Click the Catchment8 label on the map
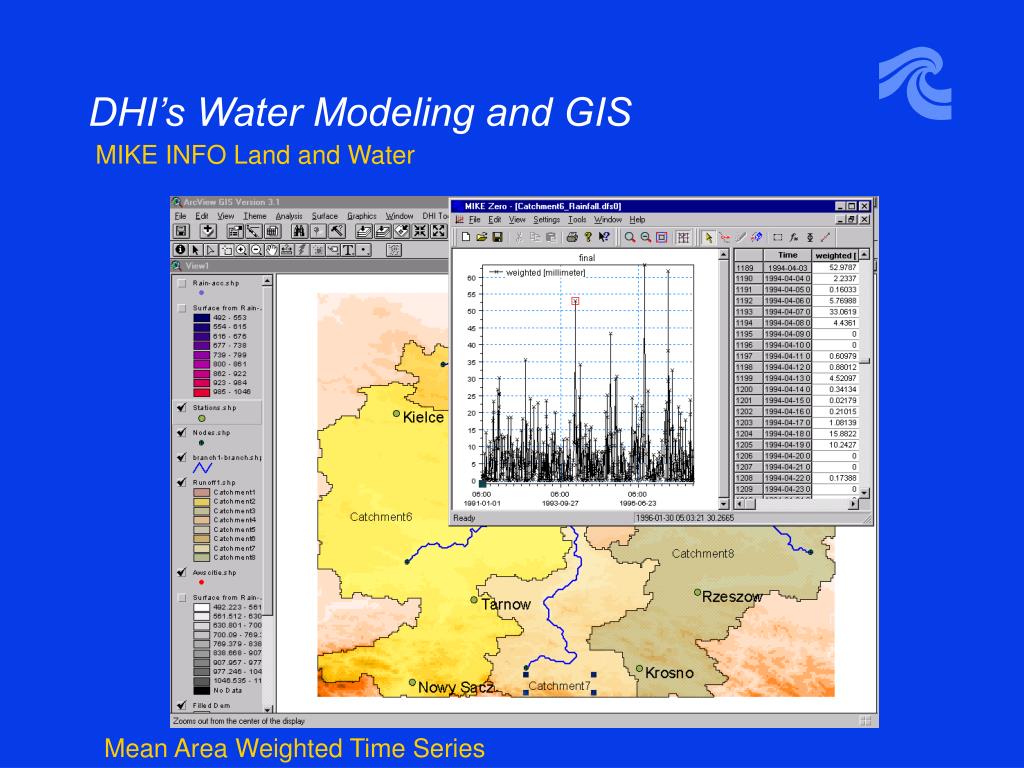Viewport: 1024px width, 768px height. (703, 554)
